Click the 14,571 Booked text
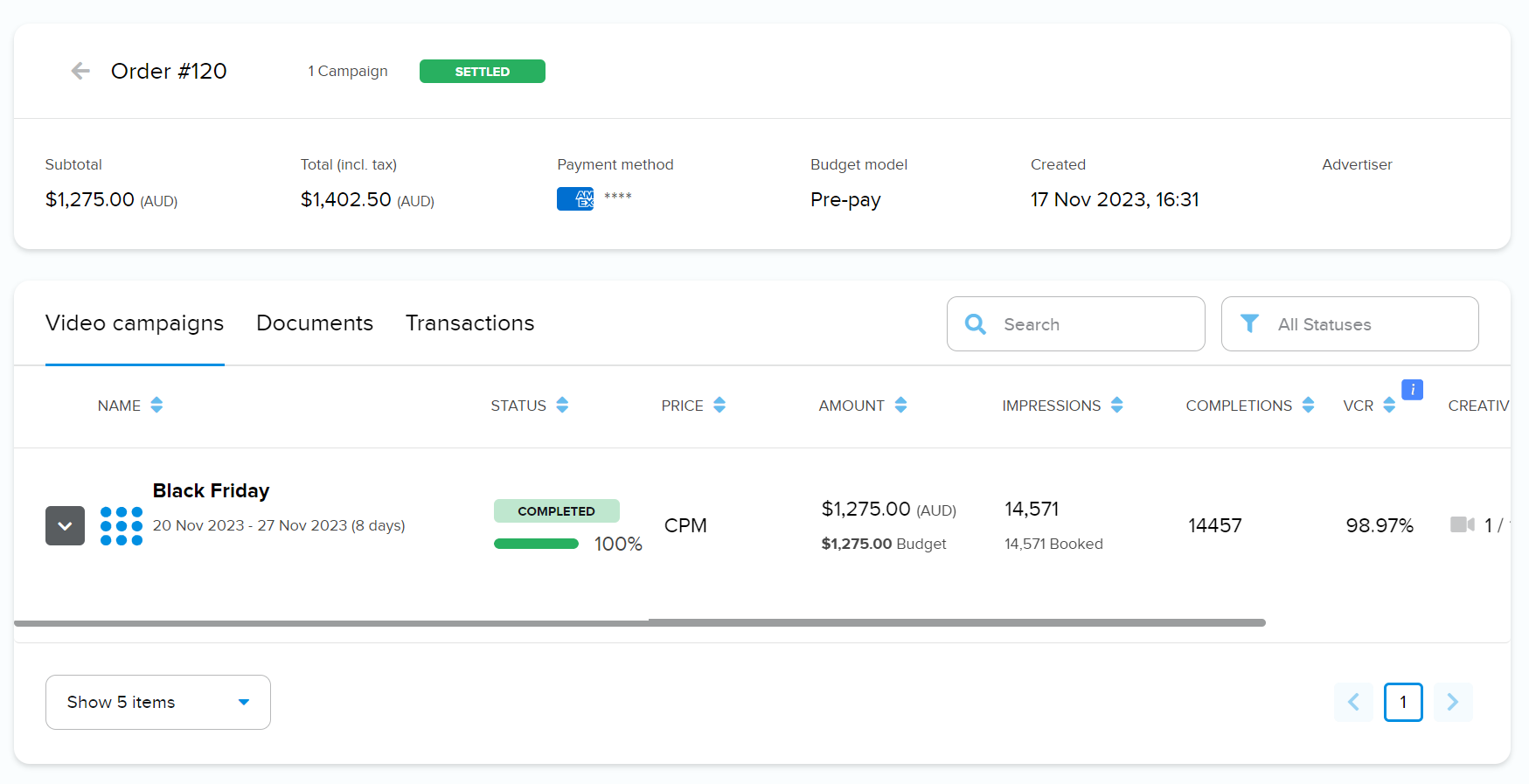 click(1053, 544)
